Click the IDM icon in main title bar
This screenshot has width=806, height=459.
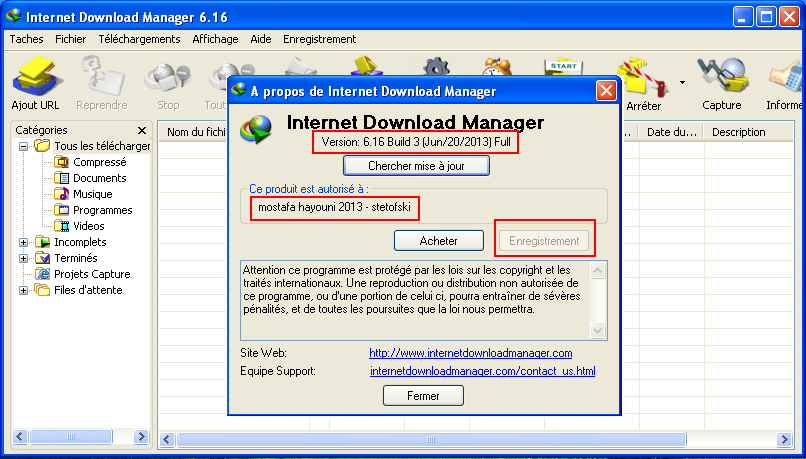[13, 16]
